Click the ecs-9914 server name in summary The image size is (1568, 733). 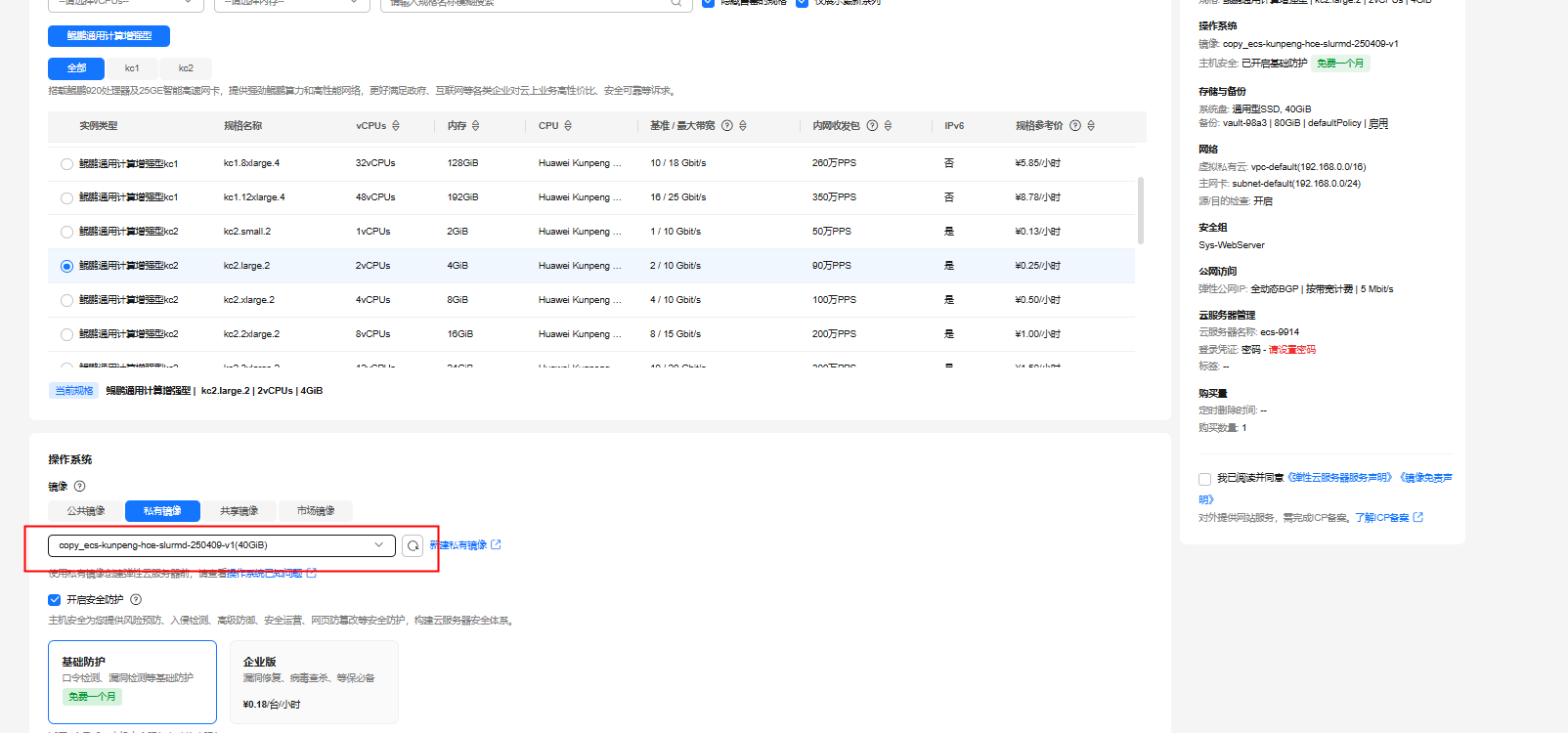[1280, 332]
